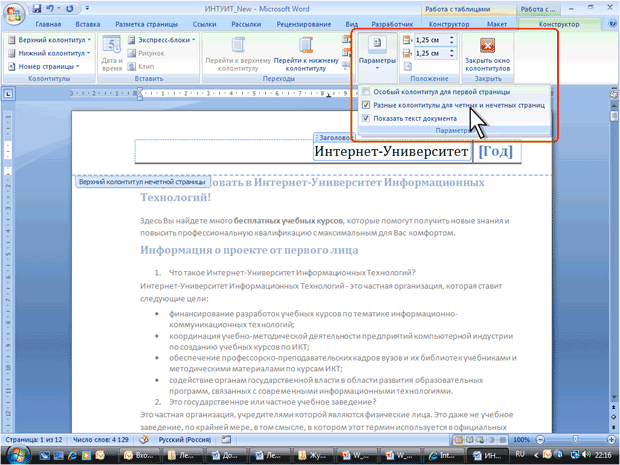This screenshot has height=465, width=620.
Task: Switch to Web Layout view
Action: [480, 440]
